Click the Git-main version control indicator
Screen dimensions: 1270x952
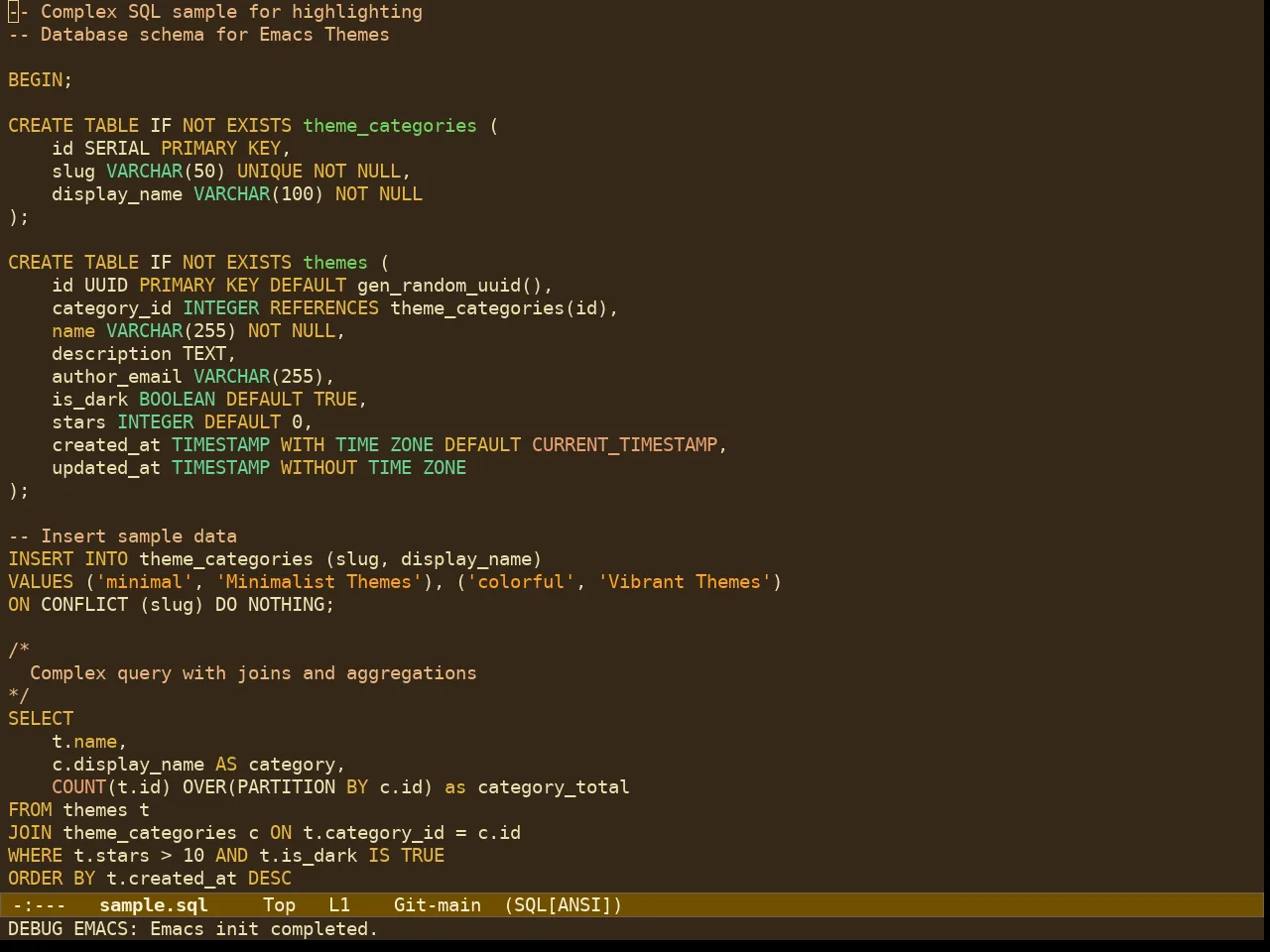pos(438,905)
